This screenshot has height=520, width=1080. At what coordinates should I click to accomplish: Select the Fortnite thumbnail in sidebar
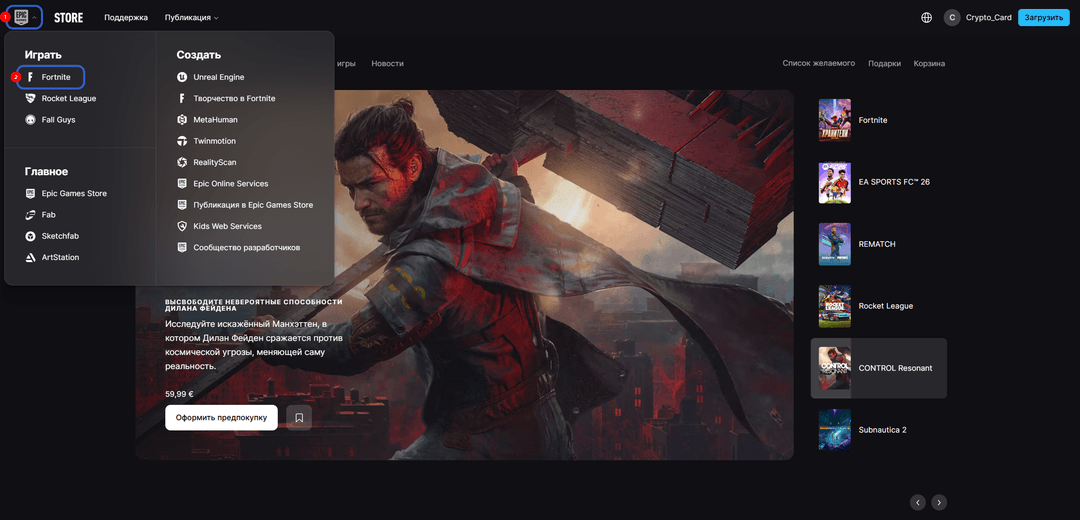coord(834,120)
